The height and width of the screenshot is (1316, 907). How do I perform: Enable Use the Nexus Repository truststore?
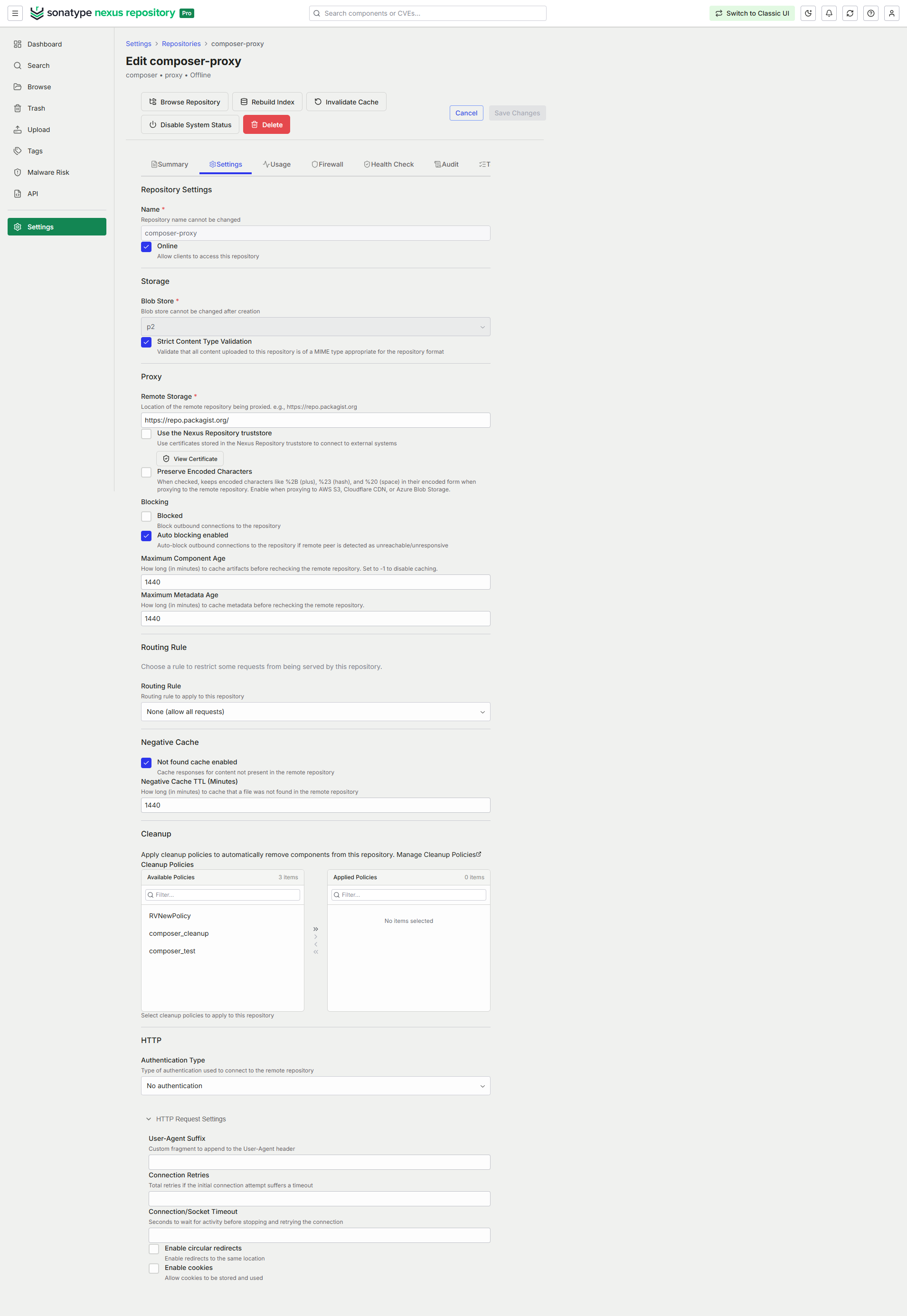click(146, 433)
